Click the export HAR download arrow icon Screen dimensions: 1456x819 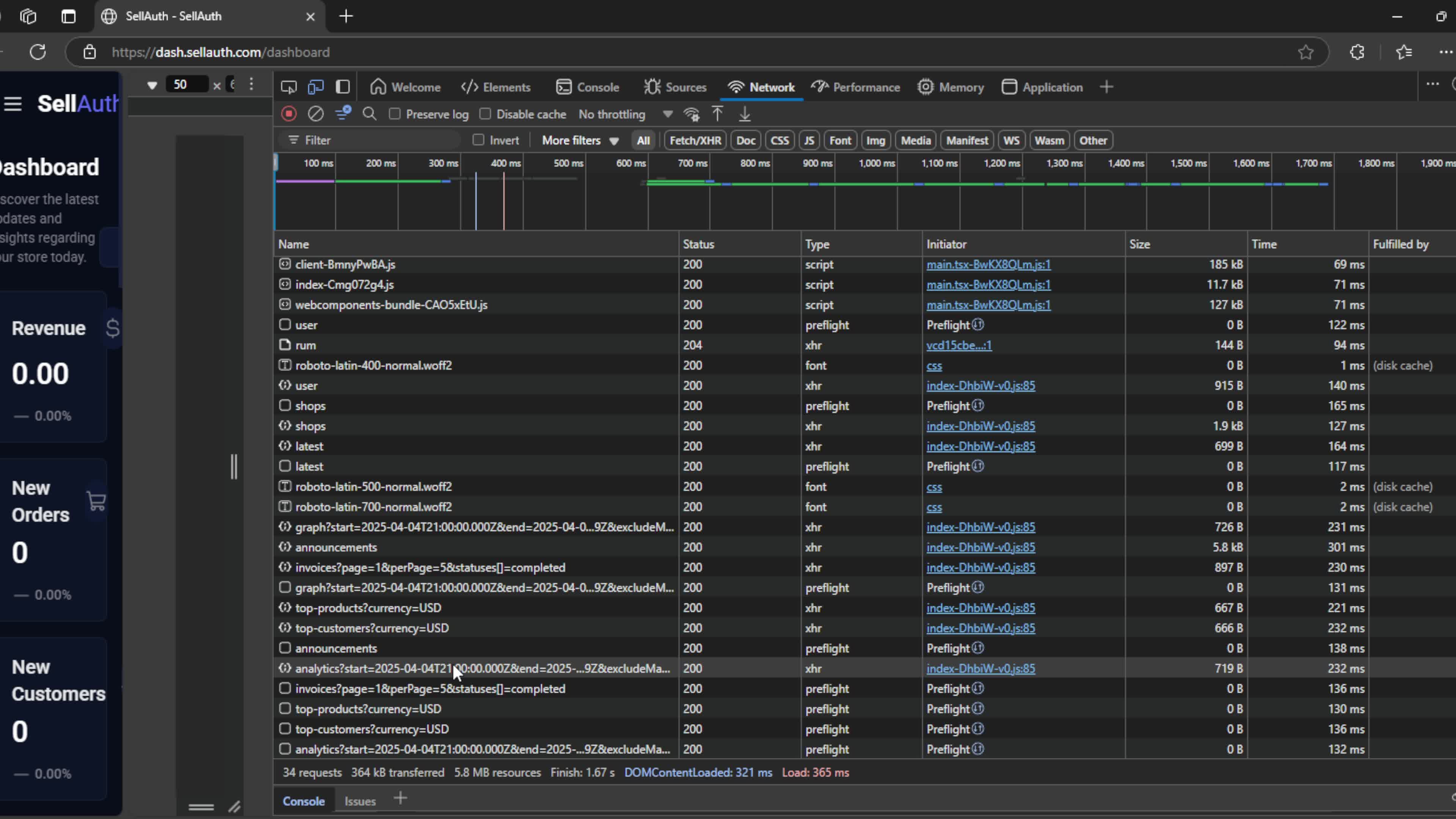coord(745,114)
